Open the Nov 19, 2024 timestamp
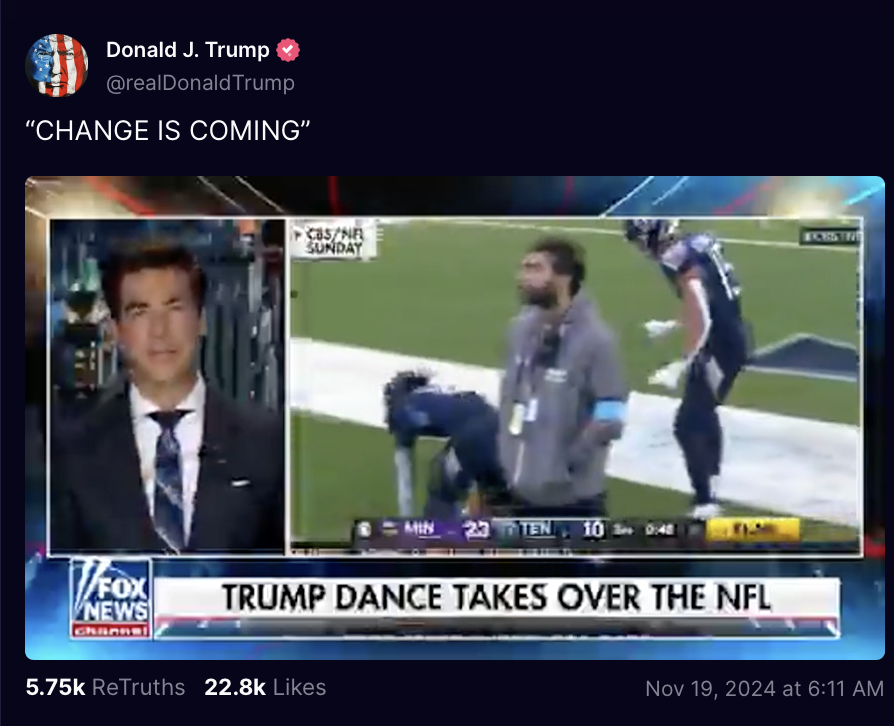The image size is (894, 726). (x=765, y=688)
